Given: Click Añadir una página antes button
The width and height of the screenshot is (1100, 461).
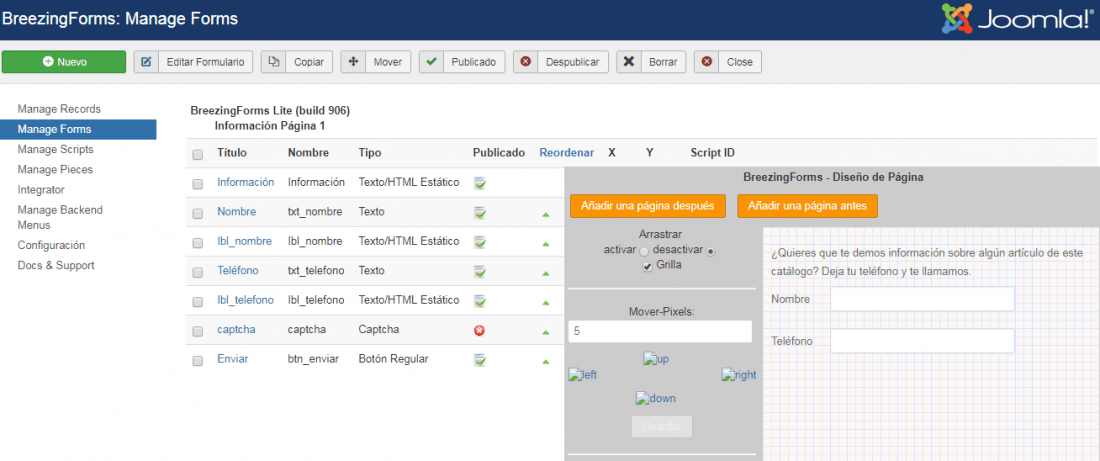Looking at the screenshot, I should pyautogui.click(x=807, y=206).
